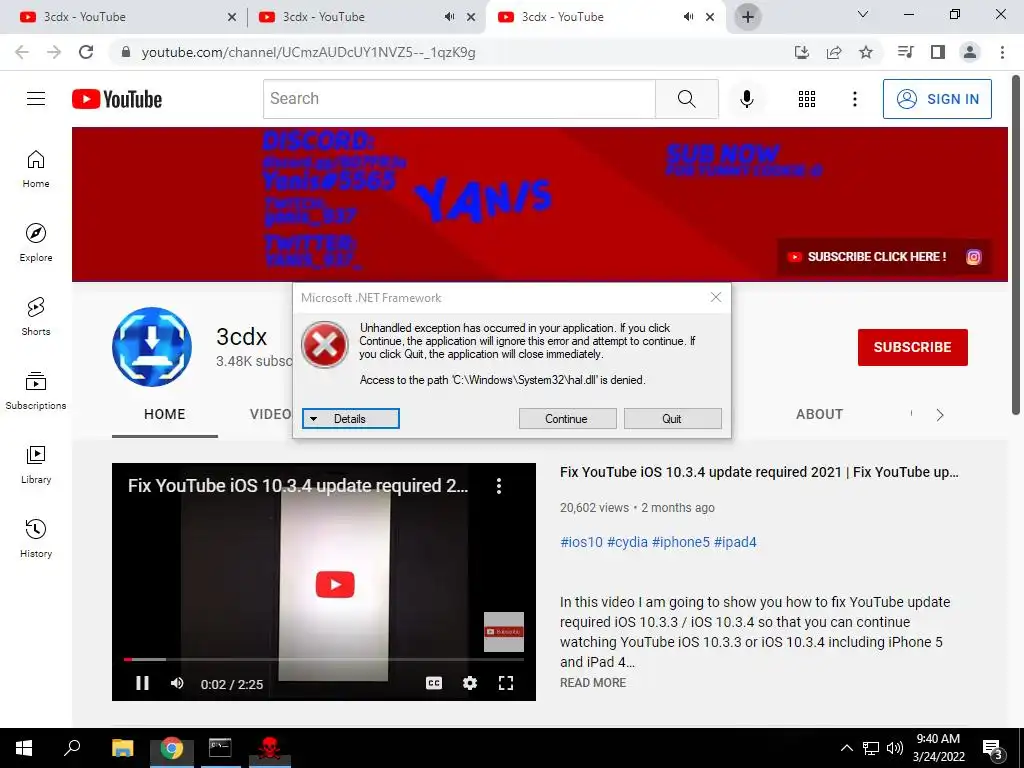Click the Instagram icon on channel banner

coord(973,257)
